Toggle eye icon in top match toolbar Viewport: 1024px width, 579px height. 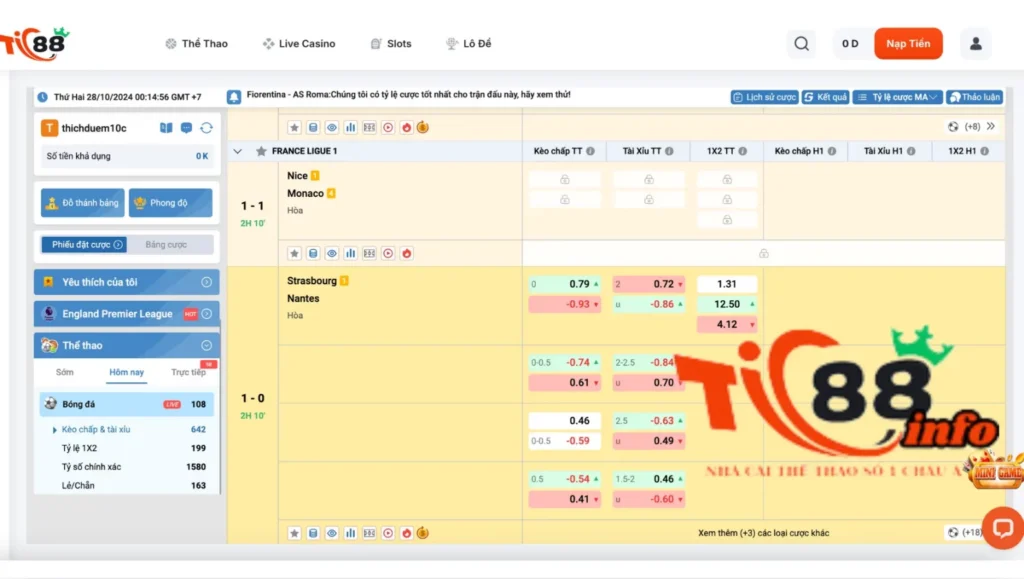coord(332,127)
